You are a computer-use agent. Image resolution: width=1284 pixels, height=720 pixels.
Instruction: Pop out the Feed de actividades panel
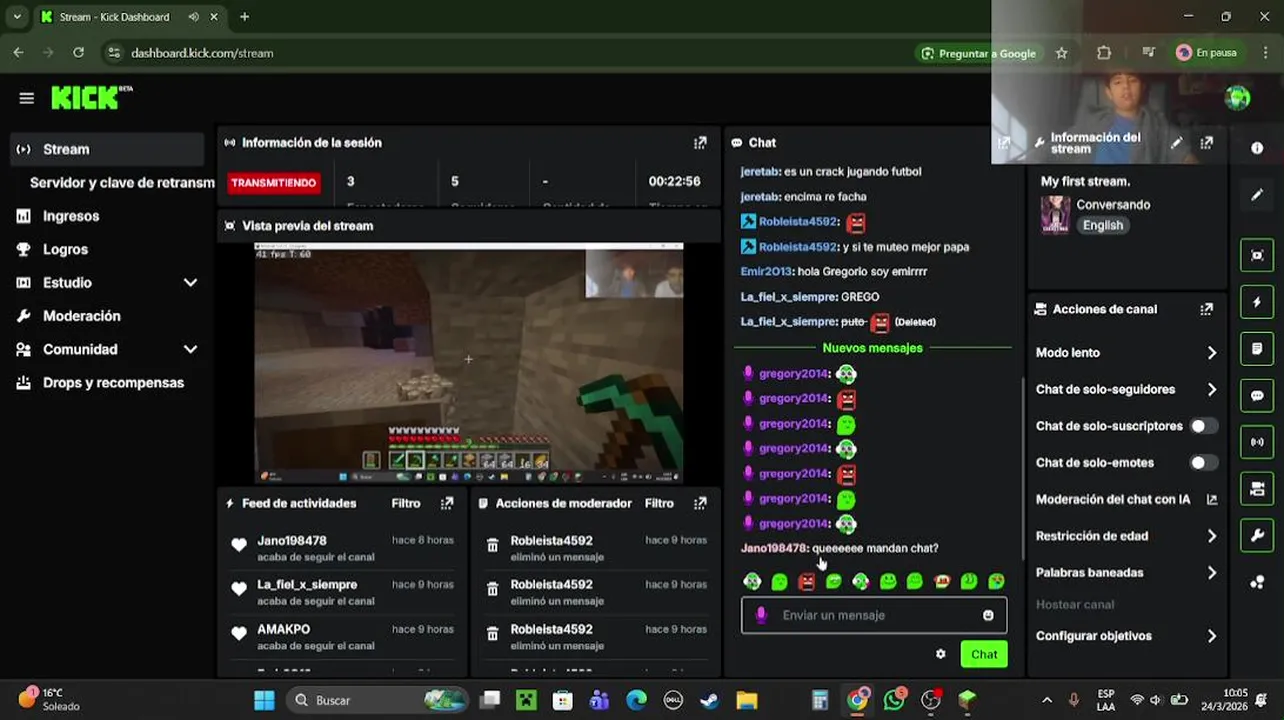447,503
